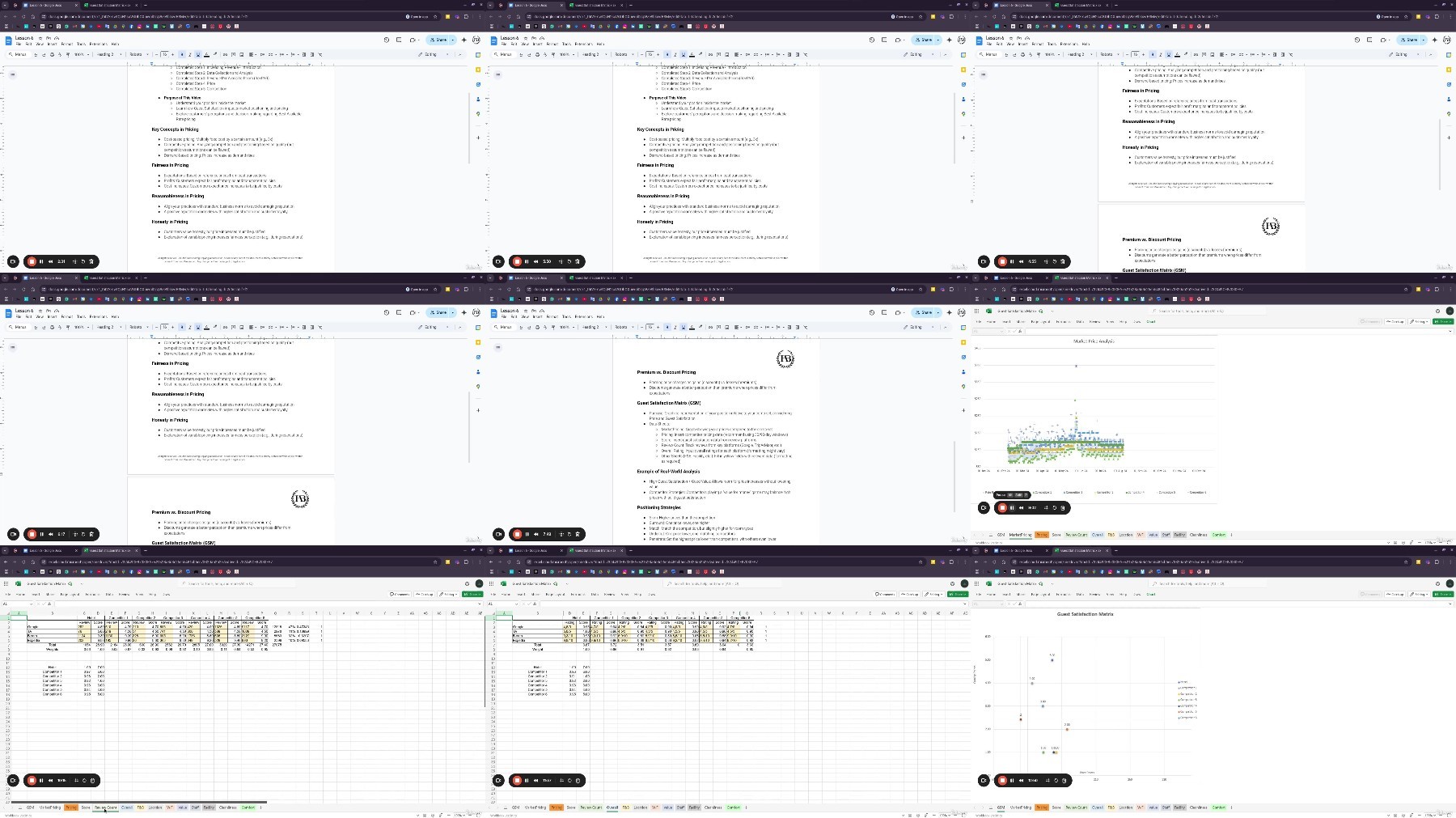Image resolution: width=1456 pixels, height=818 pixels.
Task: Restart recording in Market Price Analysis window
Action: tap(1055, 507)
